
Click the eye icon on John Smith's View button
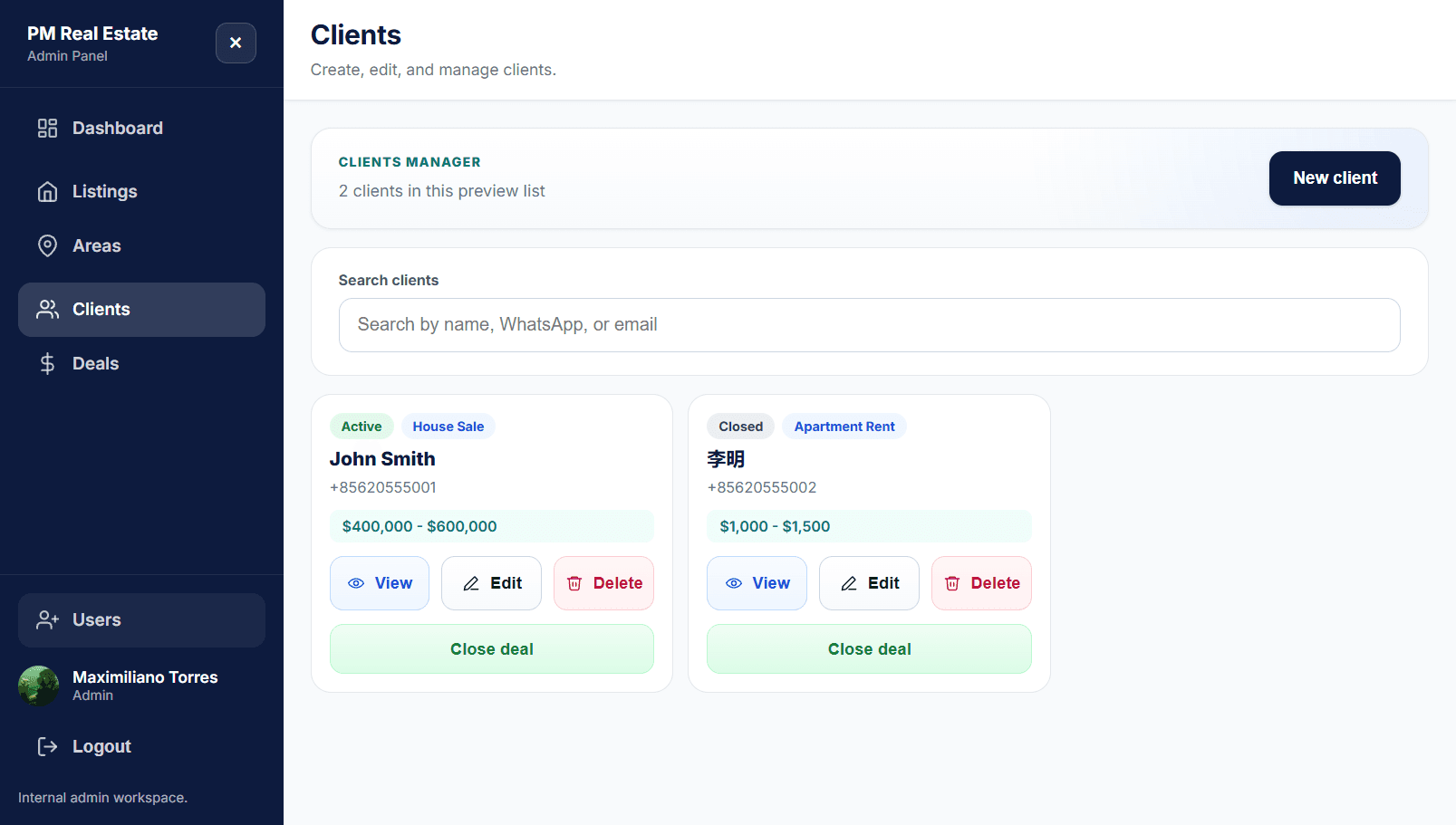357,583
